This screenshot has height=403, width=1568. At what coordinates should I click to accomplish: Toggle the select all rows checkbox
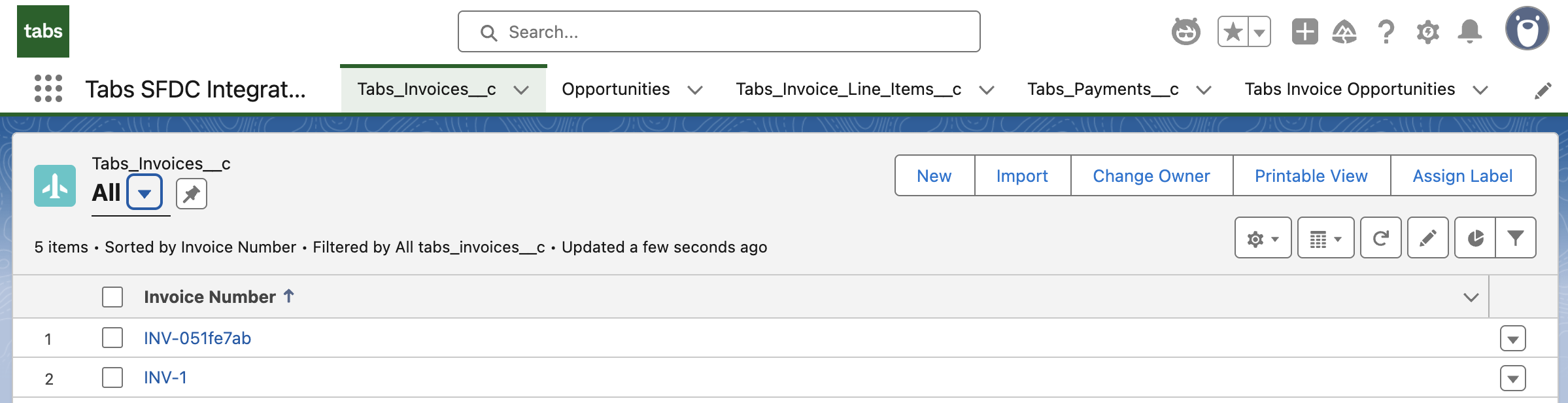tap(112, 297)
